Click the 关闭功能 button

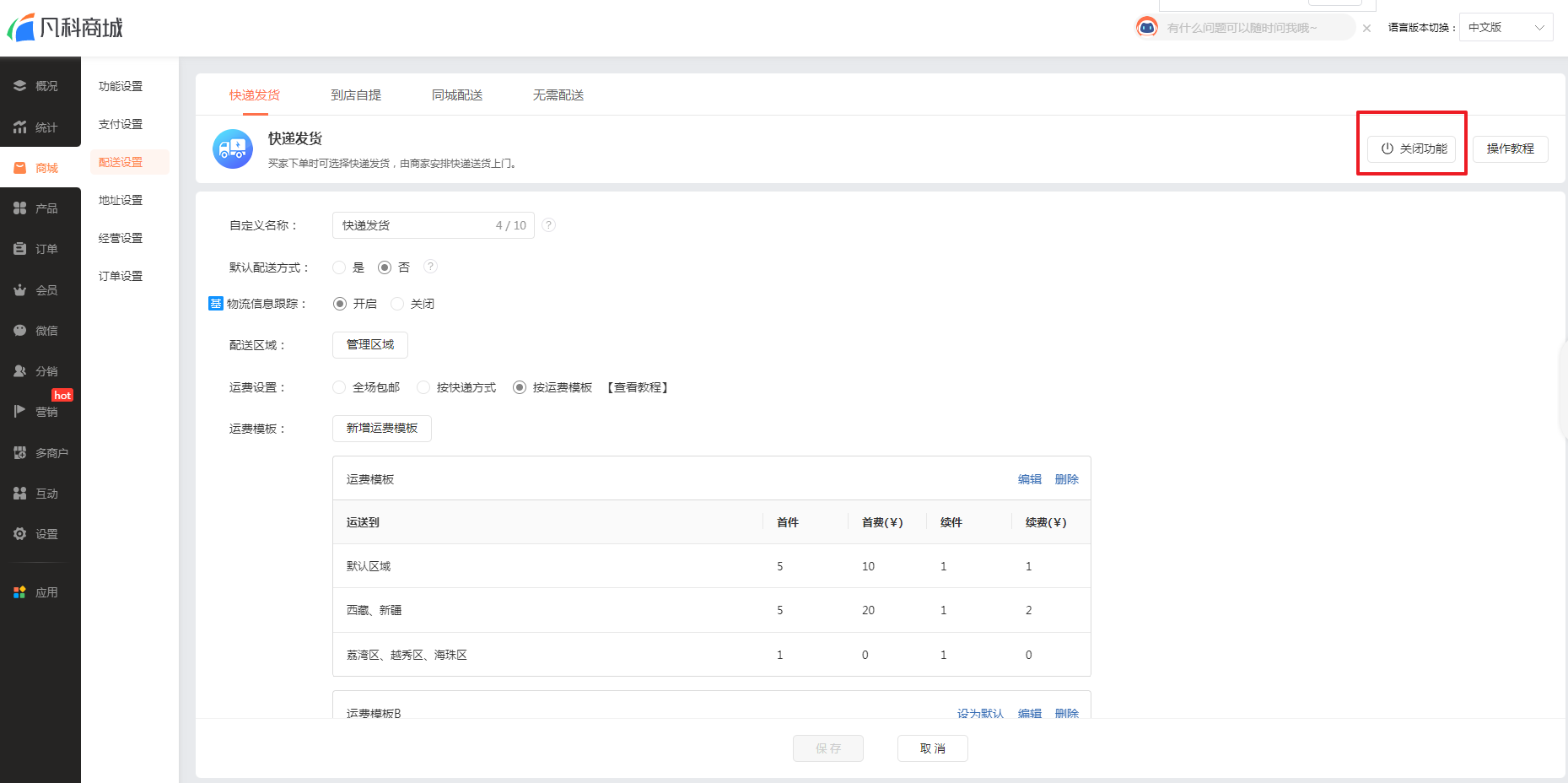coord(1412,148)
